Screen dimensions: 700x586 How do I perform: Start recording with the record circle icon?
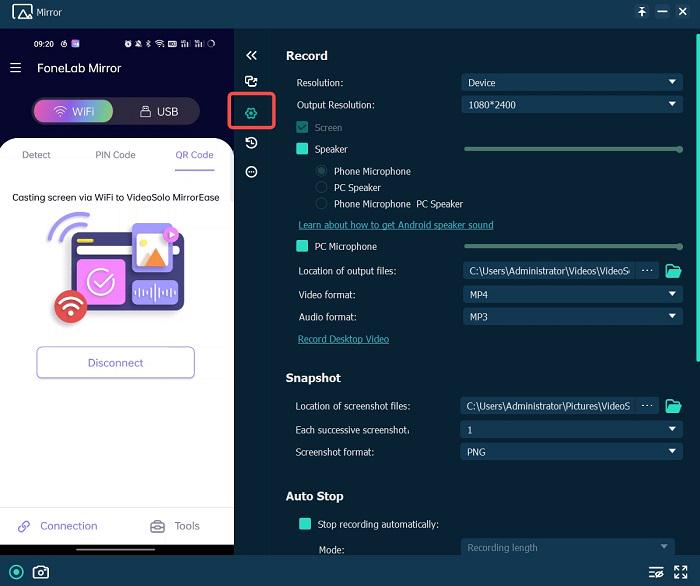point(17,572)
